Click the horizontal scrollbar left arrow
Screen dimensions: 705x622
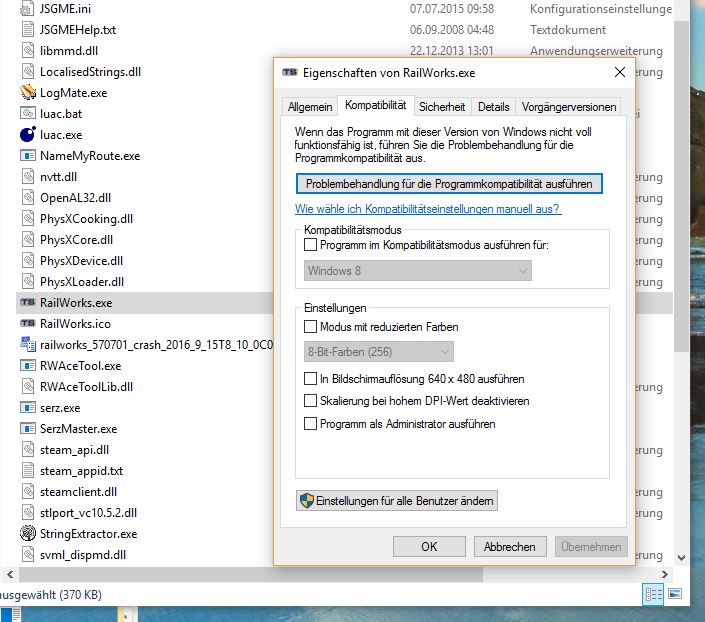(x=10, y=574)
